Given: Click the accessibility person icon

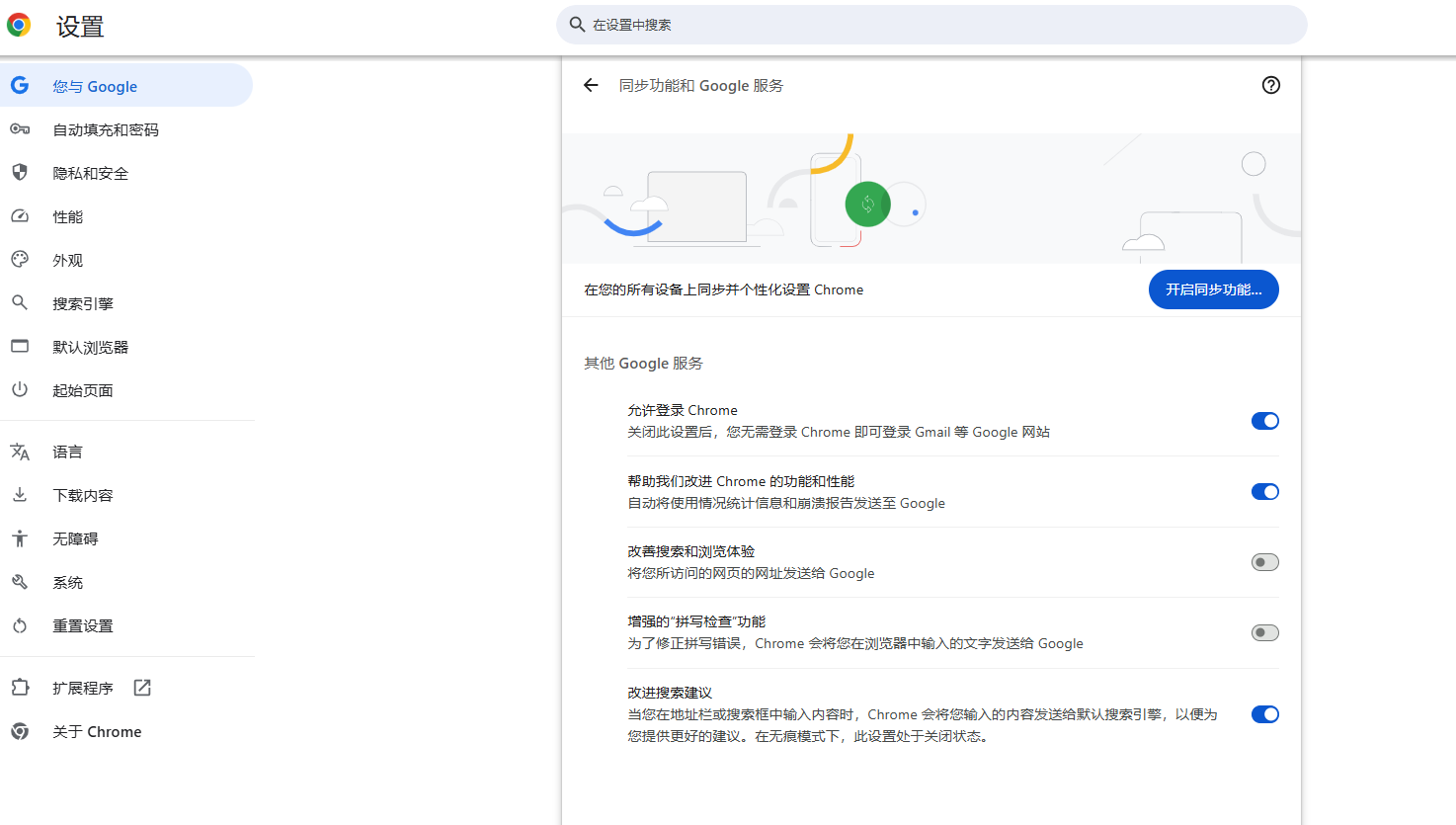Looking at the screenshot, I should (20, 538).
